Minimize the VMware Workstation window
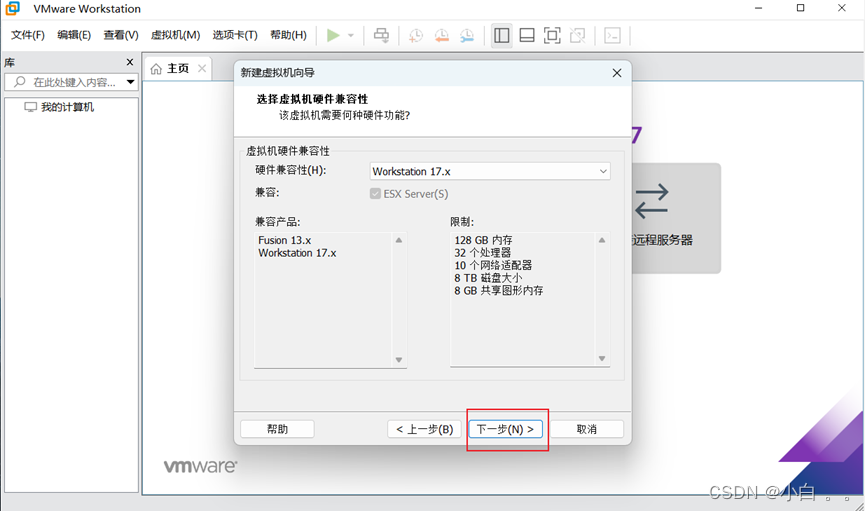The width and height of the screenshot is (865, 511). 759,8
